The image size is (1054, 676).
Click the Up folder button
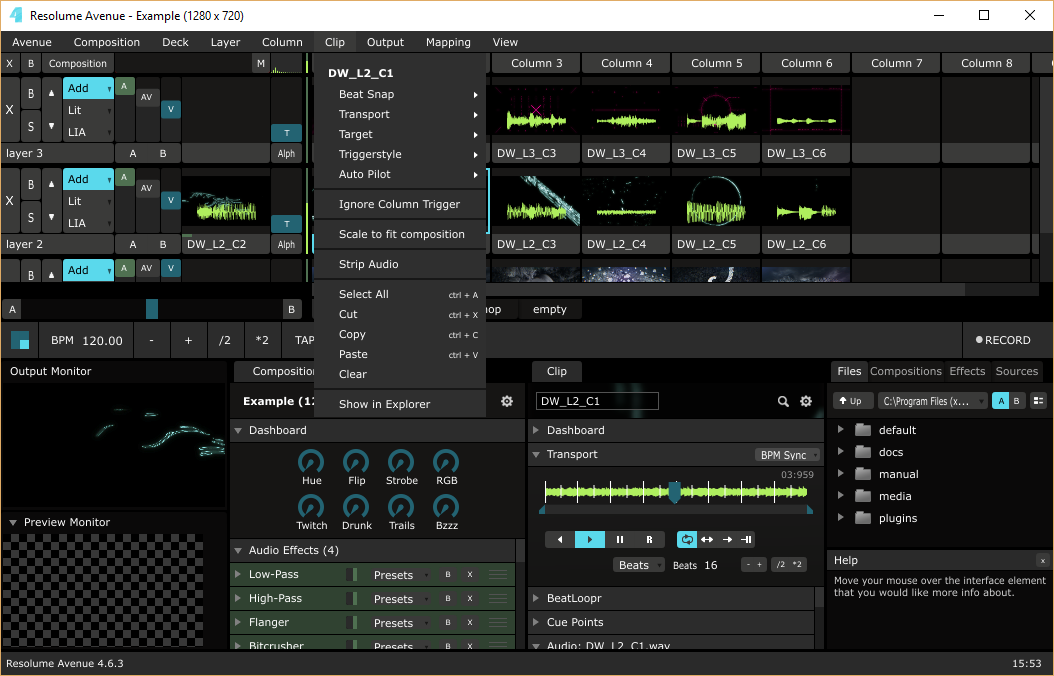[851, 401]
